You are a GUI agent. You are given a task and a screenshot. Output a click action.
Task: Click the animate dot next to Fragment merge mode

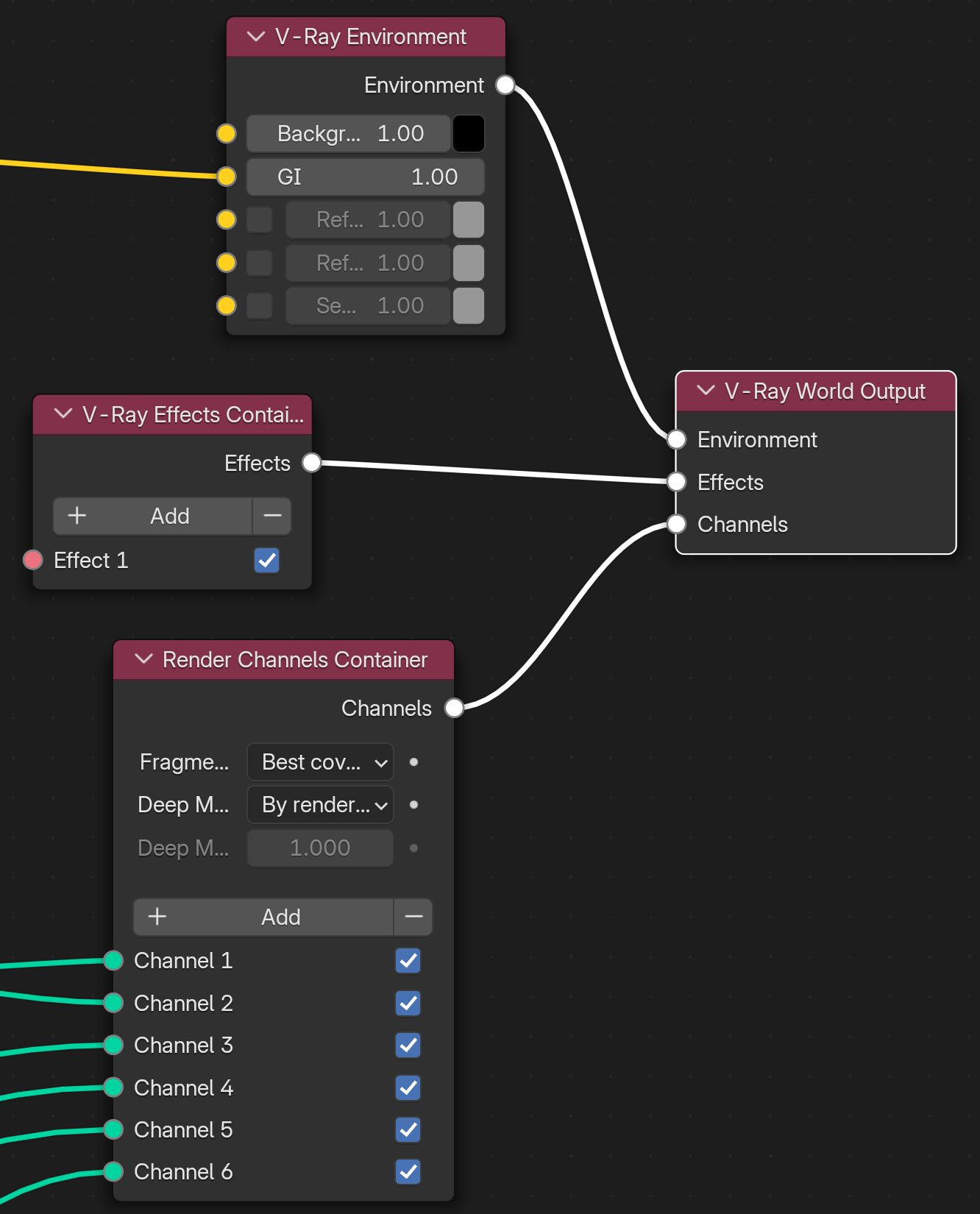click(x=414, y=762)
